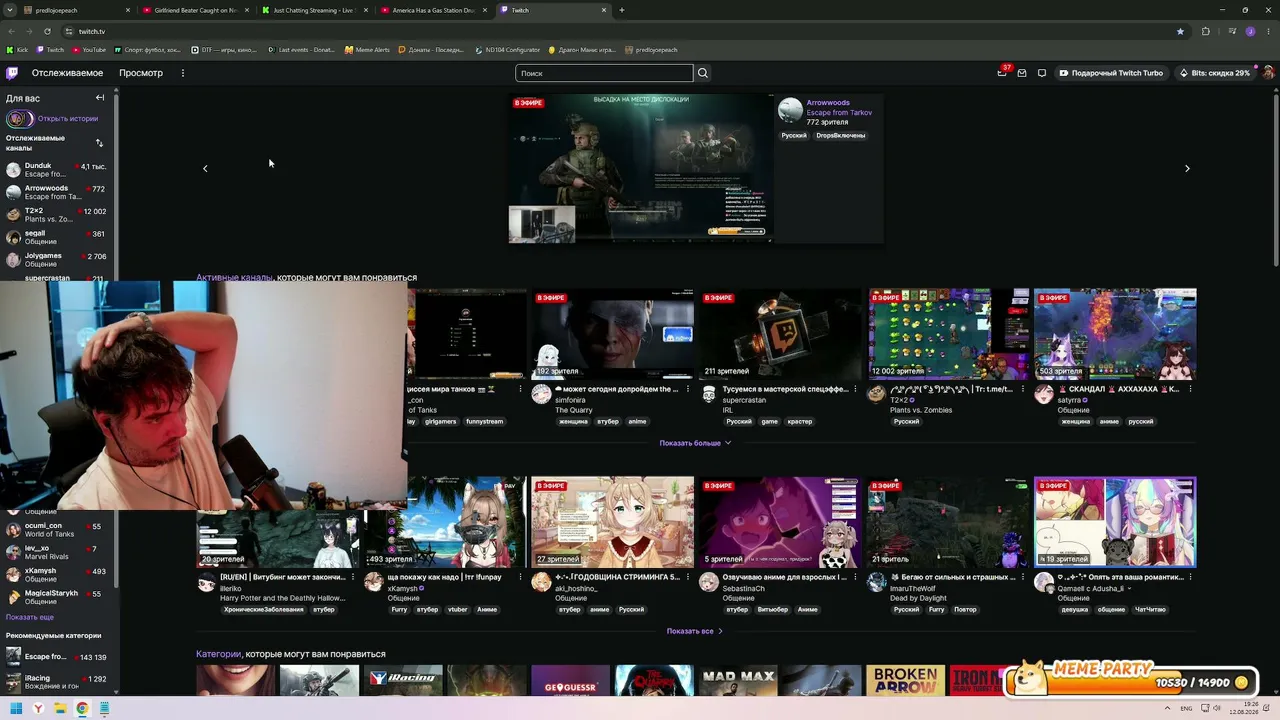
Task: Open aki_hoshino_ channel avatar
Action: coord(541,582)
